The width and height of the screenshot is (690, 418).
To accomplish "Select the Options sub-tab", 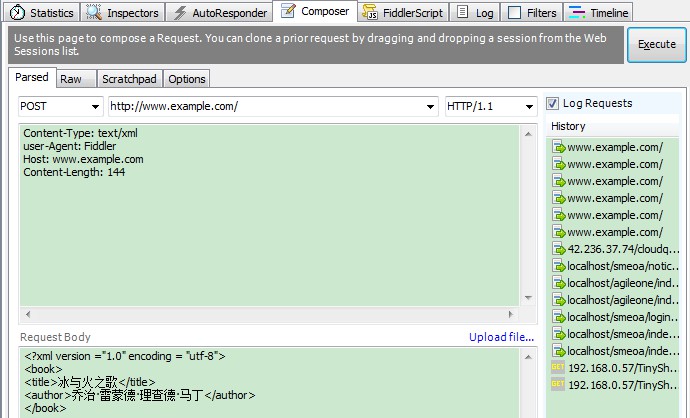I will [x=187, y=79].
